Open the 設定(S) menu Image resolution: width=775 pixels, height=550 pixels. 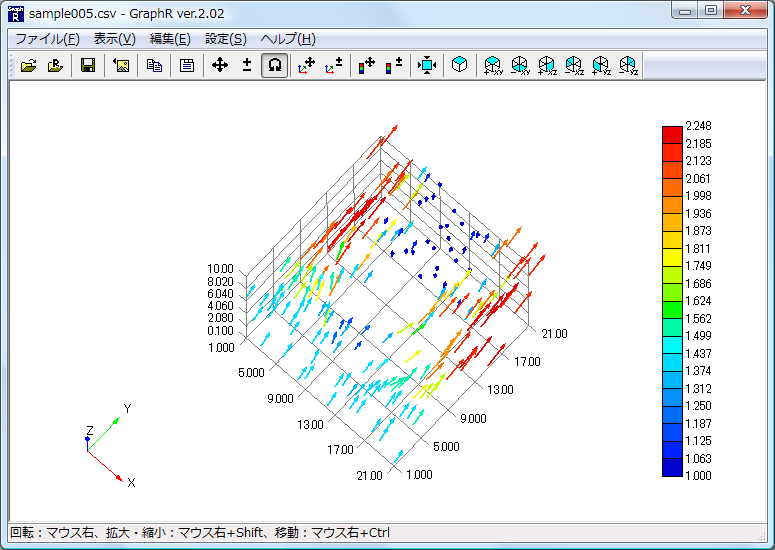click(225, 39)
